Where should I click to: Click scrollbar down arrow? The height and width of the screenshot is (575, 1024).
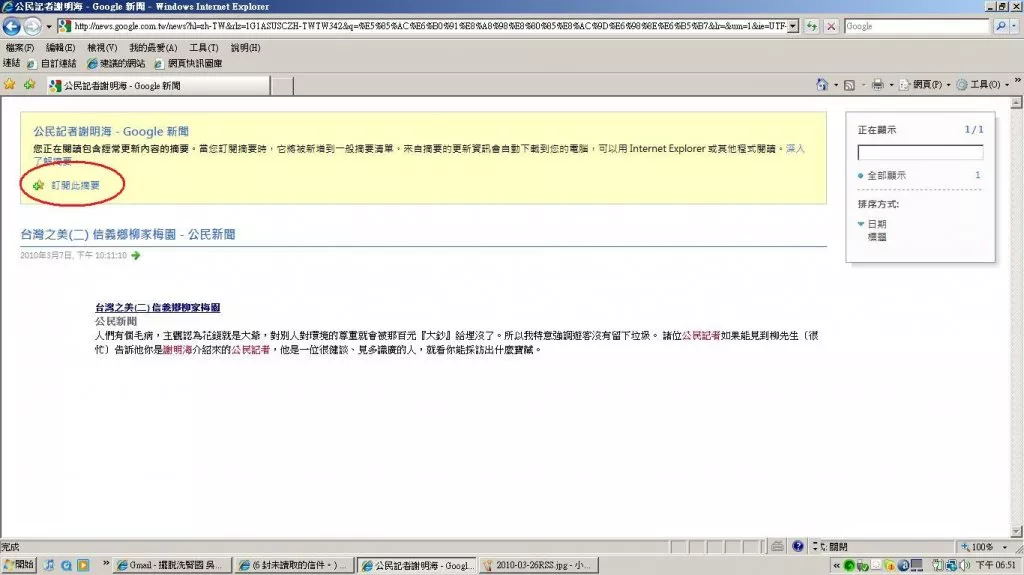click(1016, 531)
